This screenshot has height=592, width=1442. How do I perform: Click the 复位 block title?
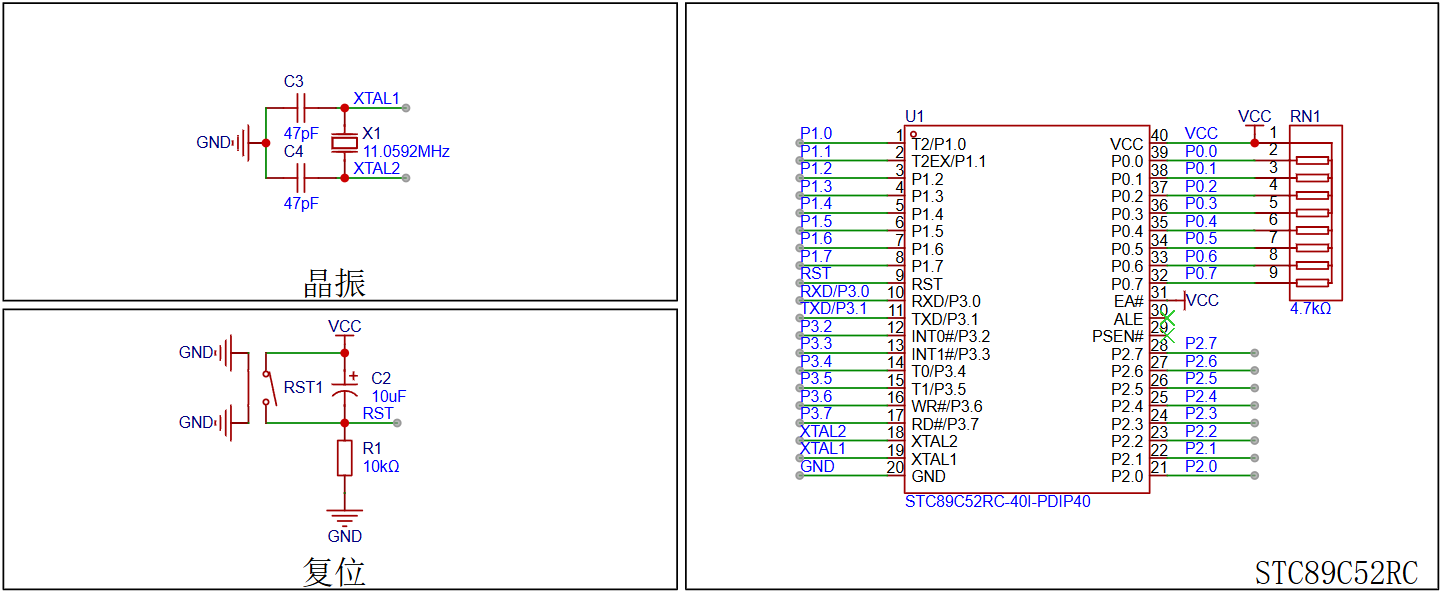[335, 572]
